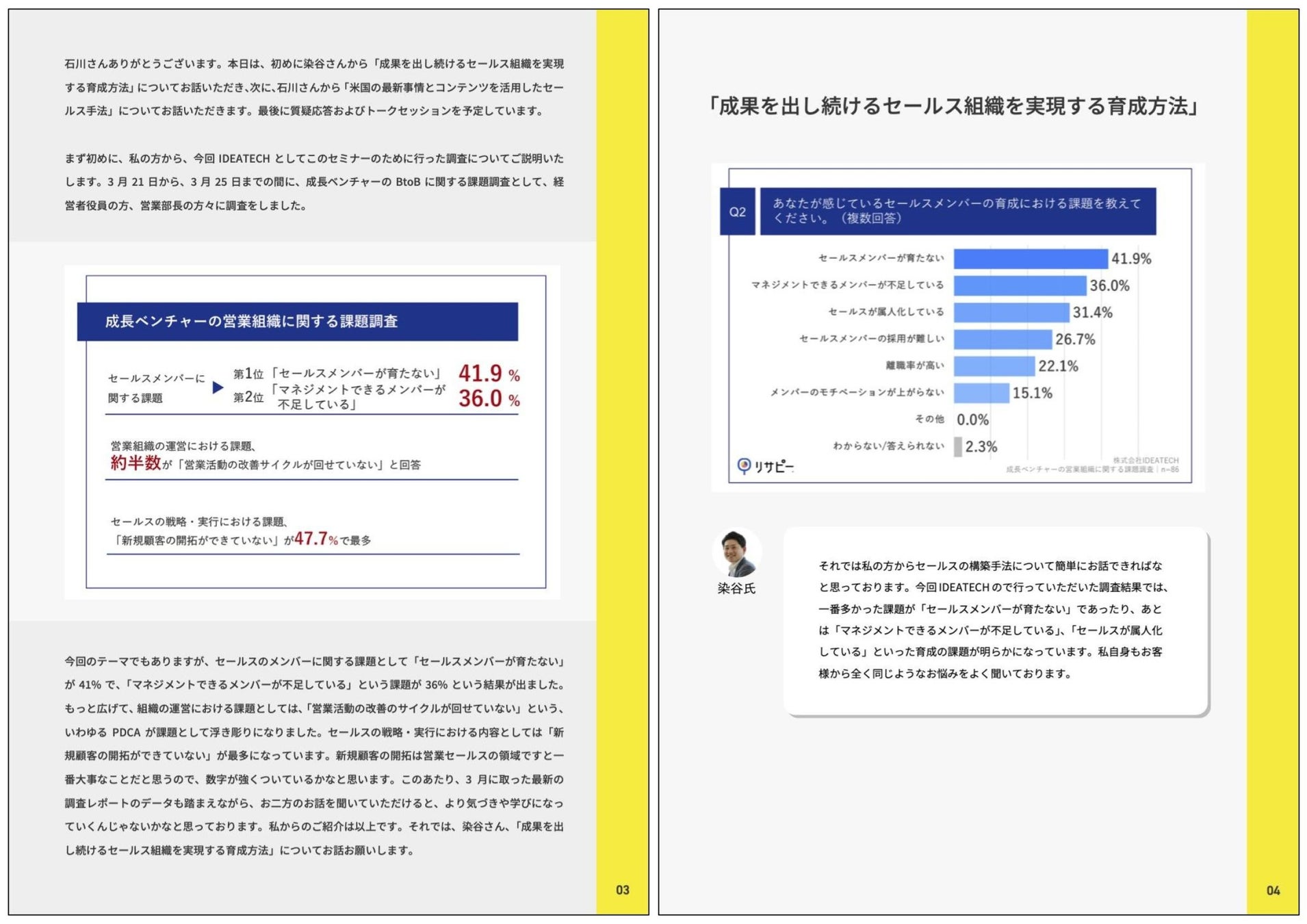Click the 31.4% value in the chart
Image resolution: width=1307 pixels, height=924 pixels.
1093,313
